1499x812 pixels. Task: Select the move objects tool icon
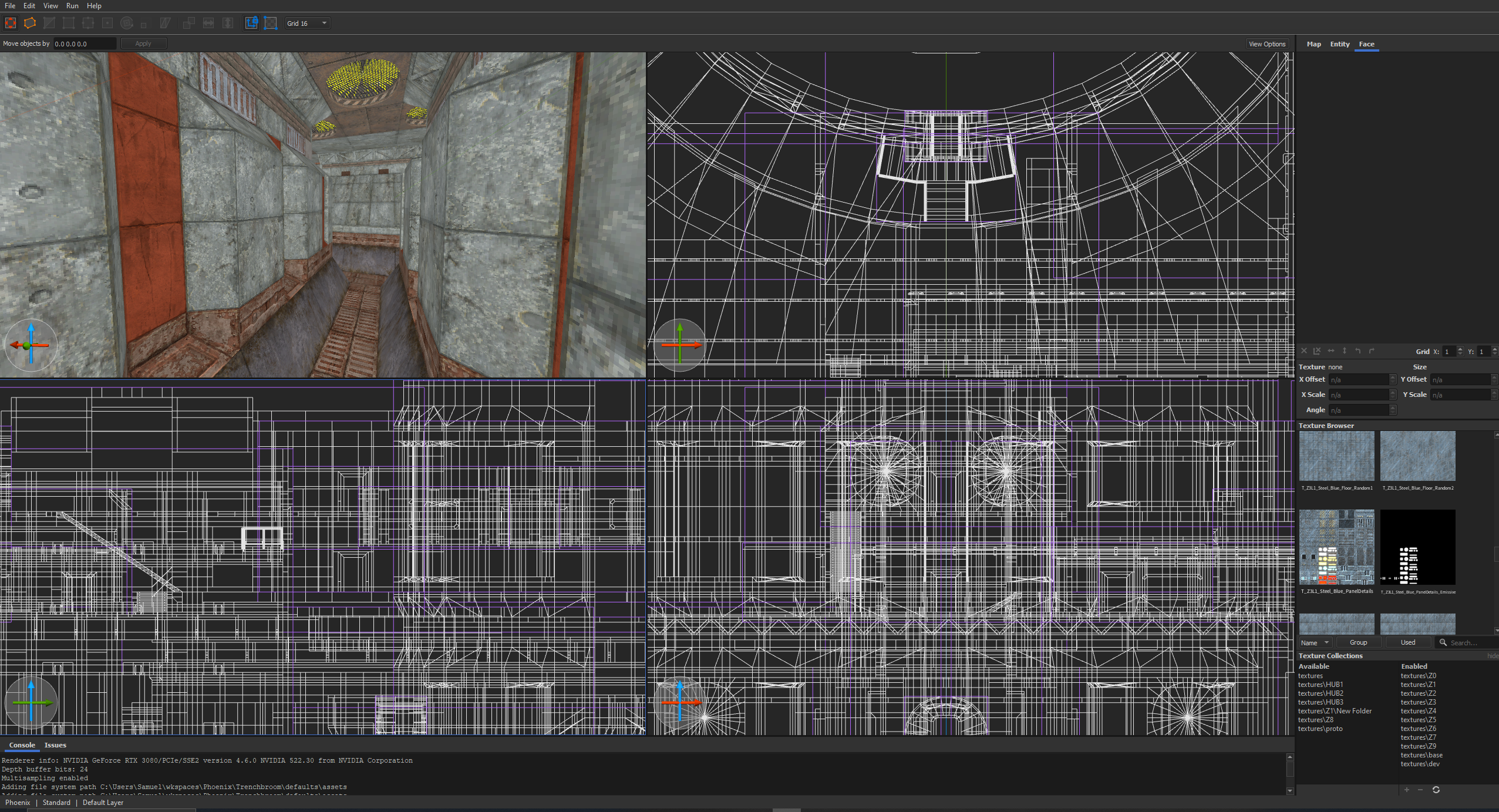pyautogui.click(x=11, y=23)
